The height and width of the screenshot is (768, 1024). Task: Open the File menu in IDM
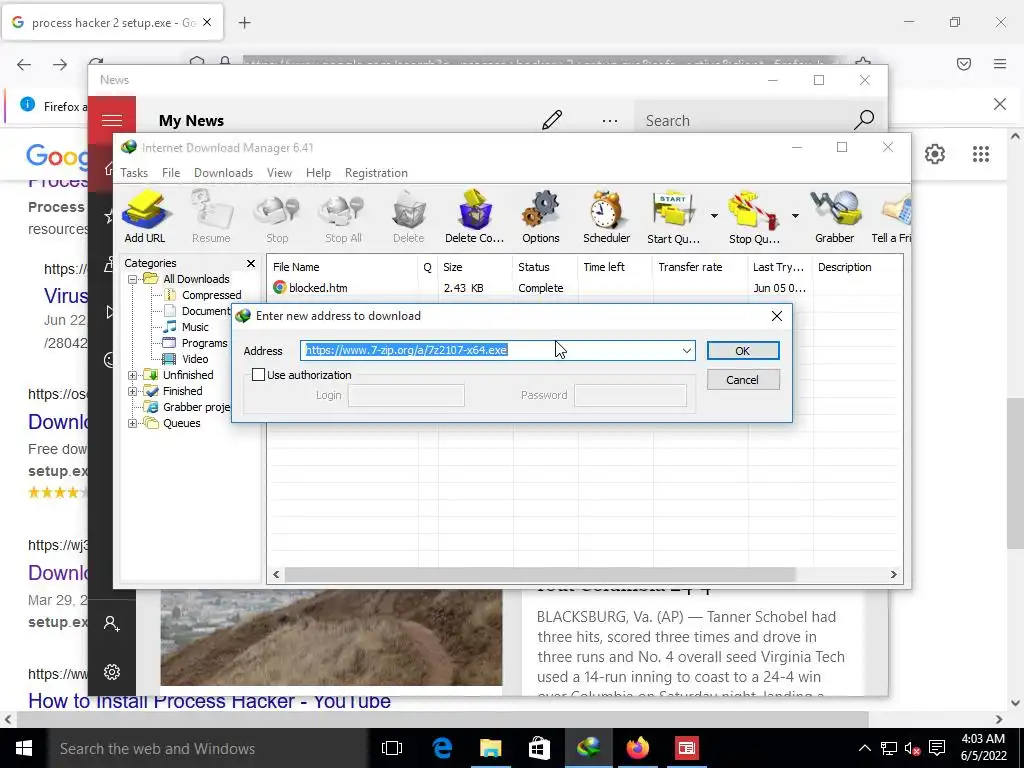tap(171, 173)
